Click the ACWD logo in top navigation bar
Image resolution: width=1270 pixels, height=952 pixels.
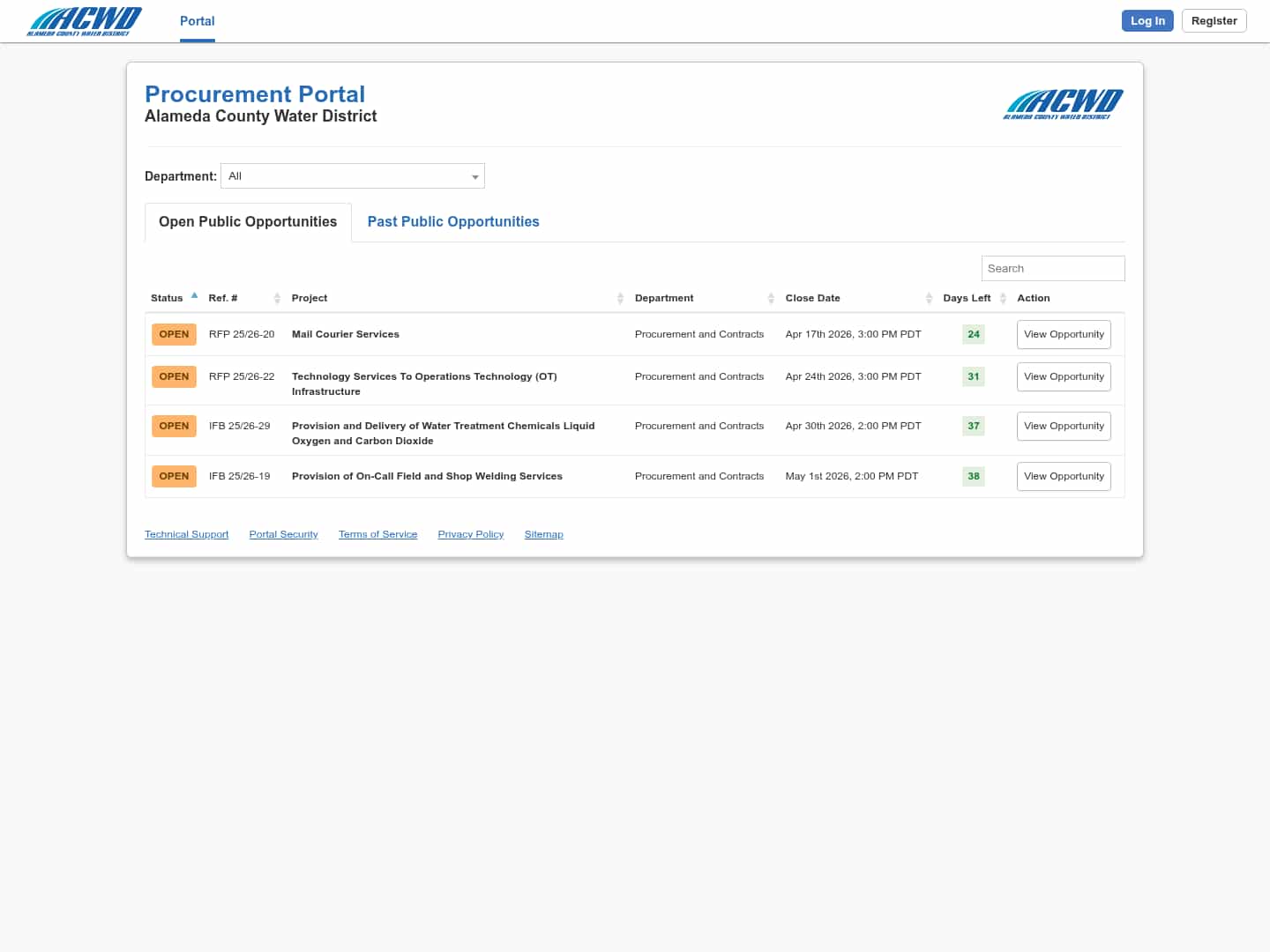tap(84, 21)
